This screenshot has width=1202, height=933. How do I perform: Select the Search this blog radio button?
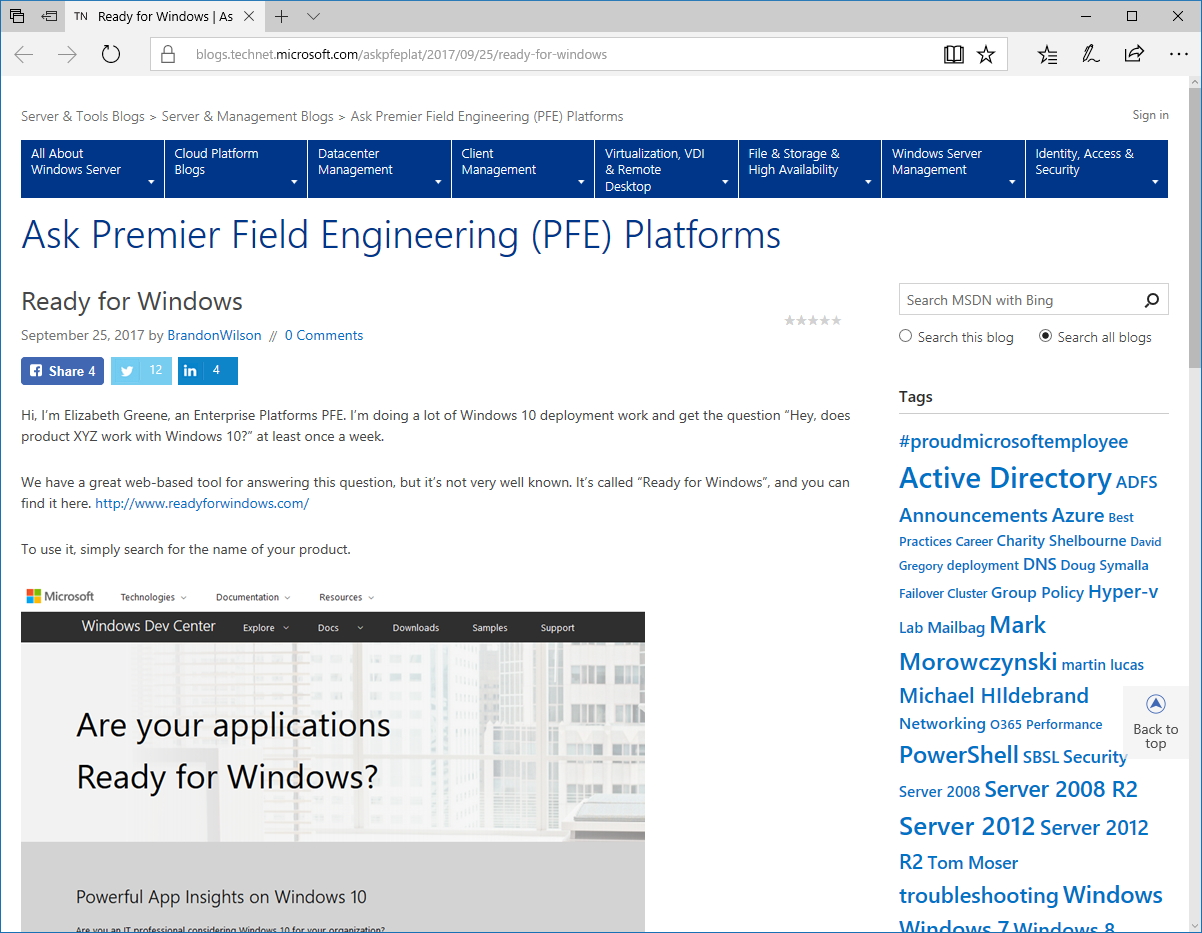point(905,336)
